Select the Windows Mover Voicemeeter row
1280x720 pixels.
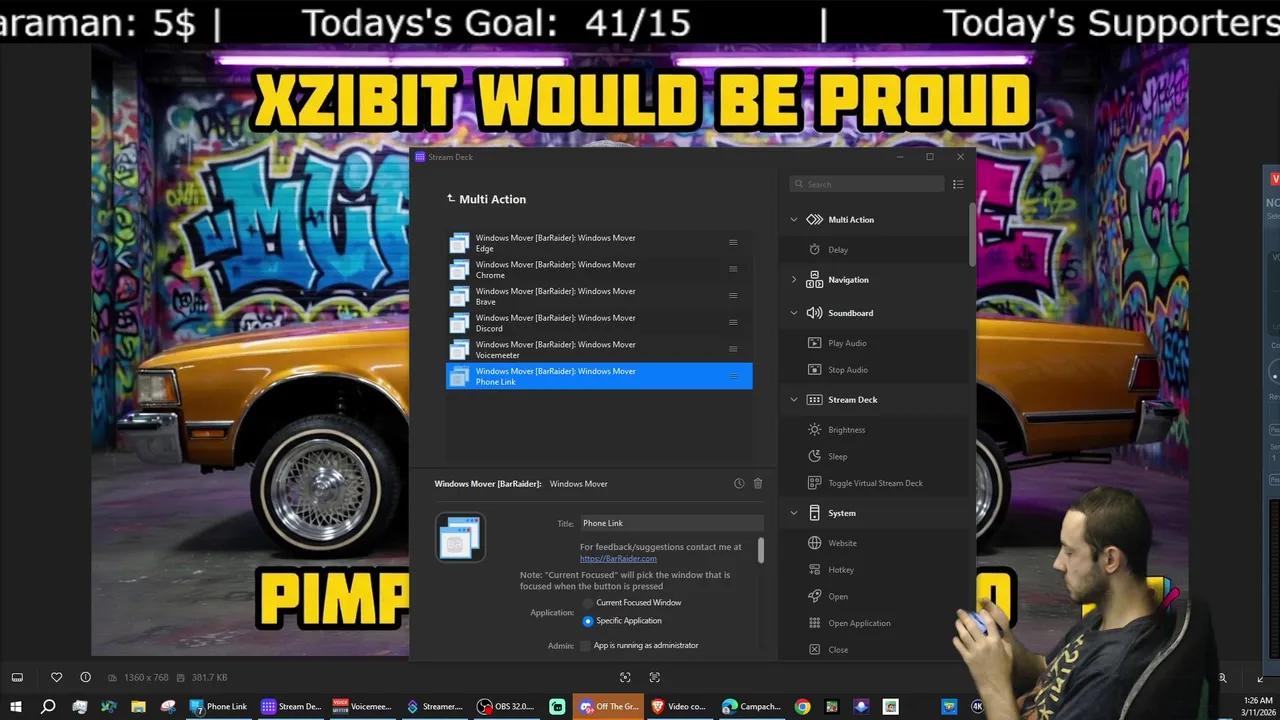598,349
